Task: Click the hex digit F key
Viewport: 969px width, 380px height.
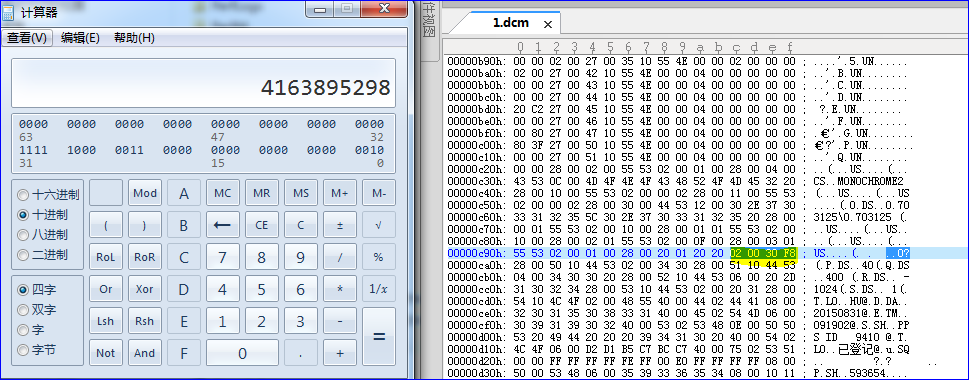Action: (184, 353)
